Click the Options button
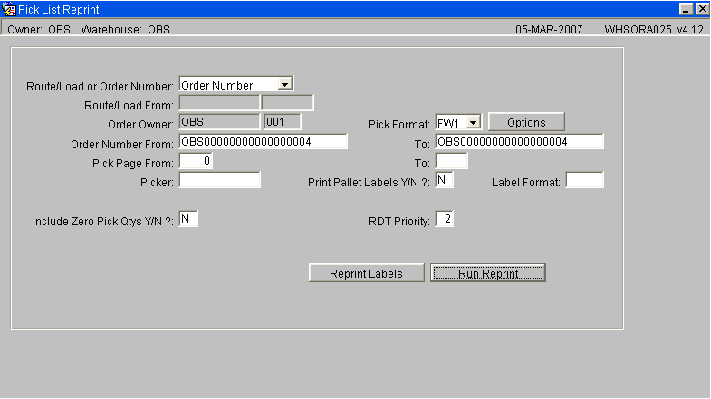This screenshot has width=711, height=399. click(526, 122)
